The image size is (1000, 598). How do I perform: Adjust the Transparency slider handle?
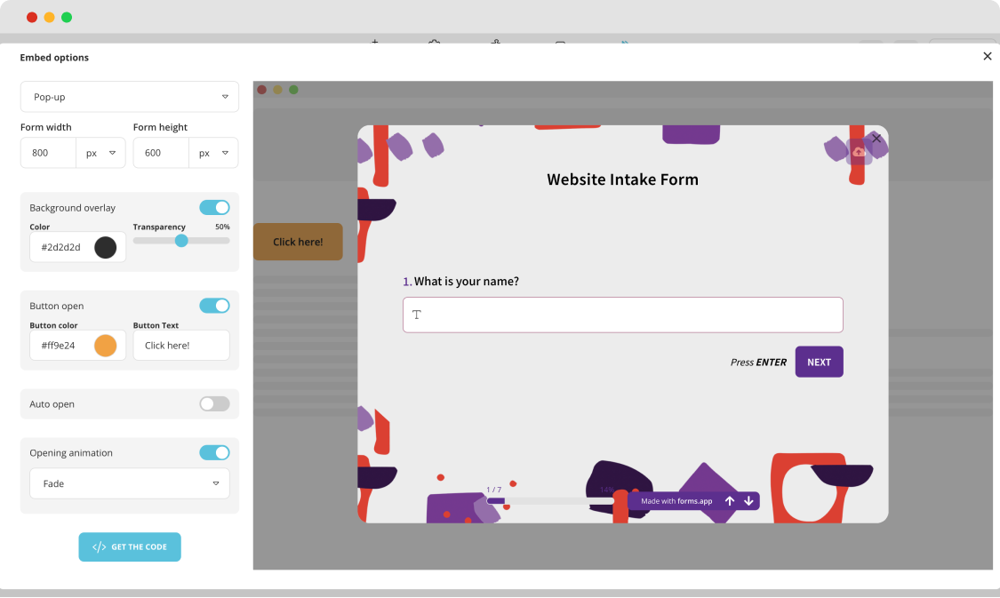click(181, 240)
